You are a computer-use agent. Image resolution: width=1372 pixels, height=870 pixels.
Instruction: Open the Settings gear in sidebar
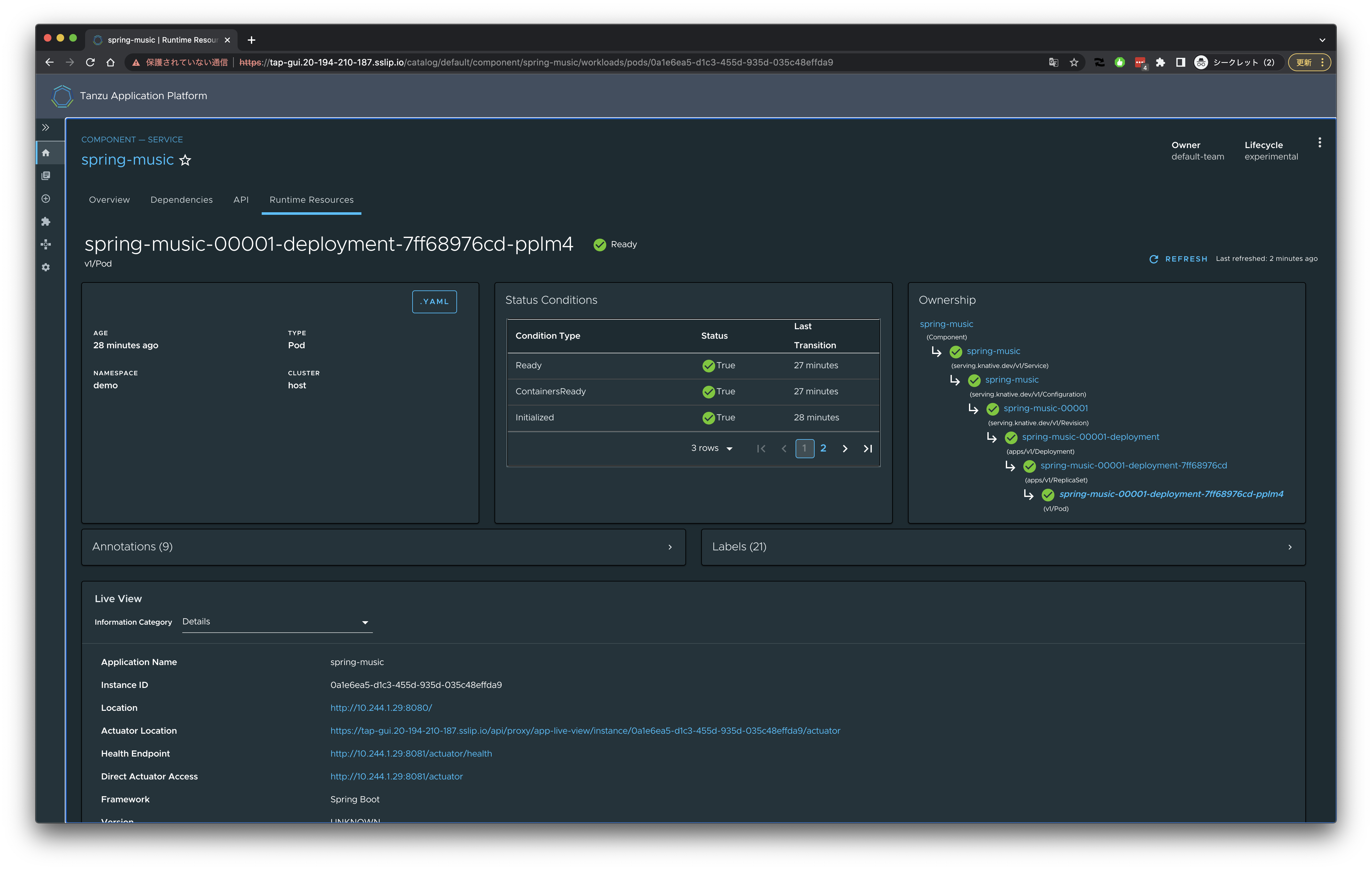46,267
